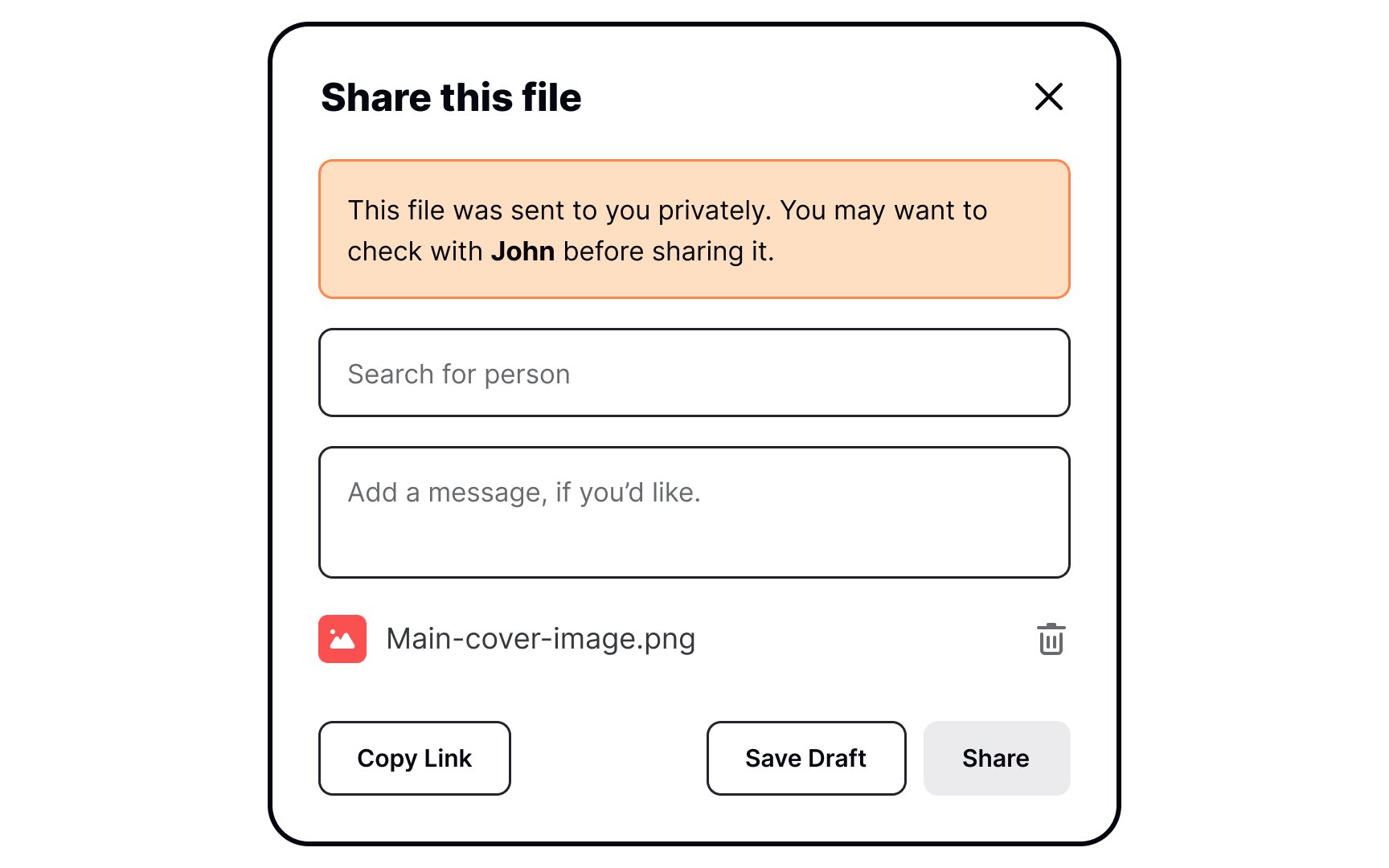Screen dimensions: 1389x868
Task: Click the warning line This file was sent privately
Action: 559,211
